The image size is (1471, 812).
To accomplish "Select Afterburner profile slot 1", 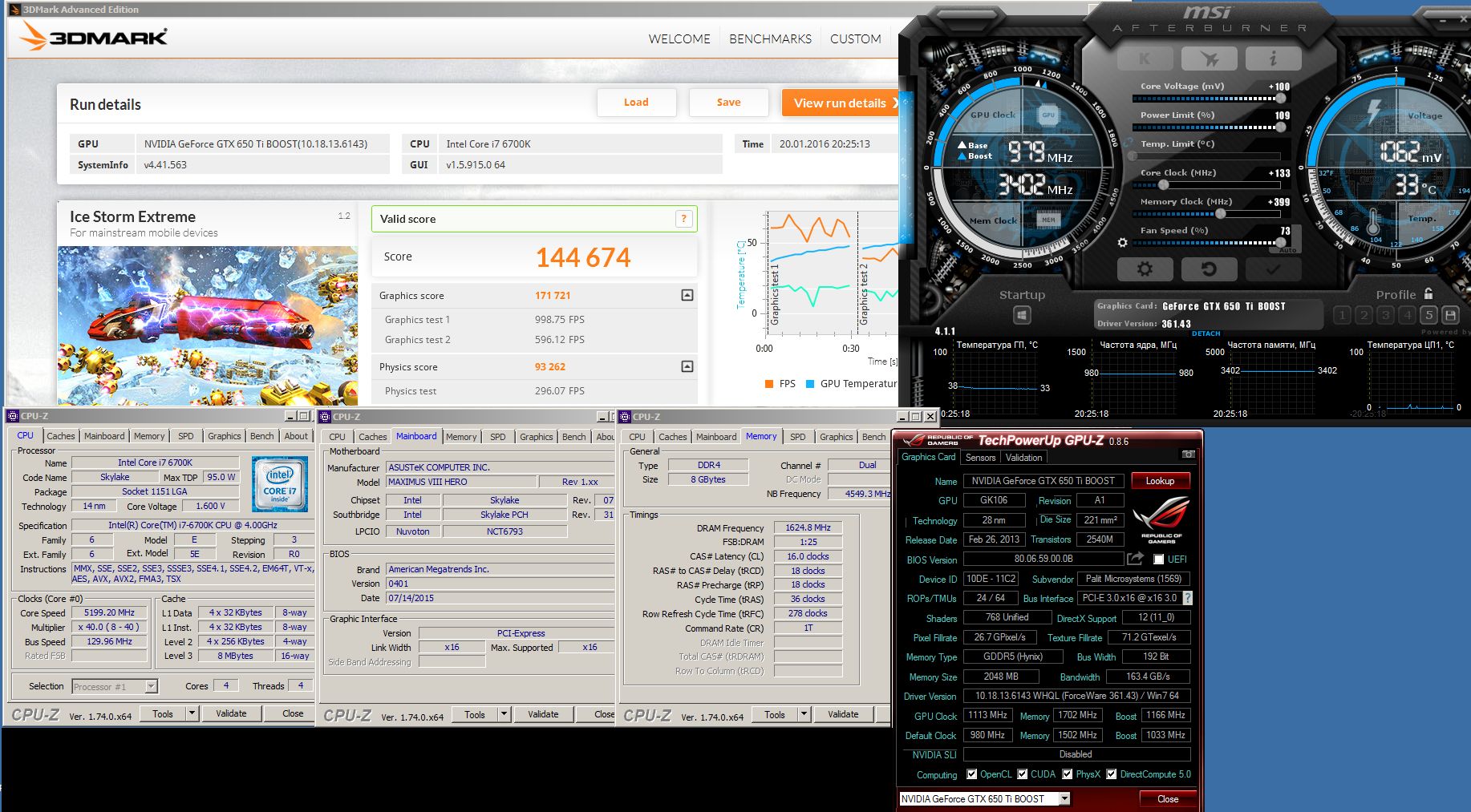I will pyautogui.click(x=1342, y=315).
